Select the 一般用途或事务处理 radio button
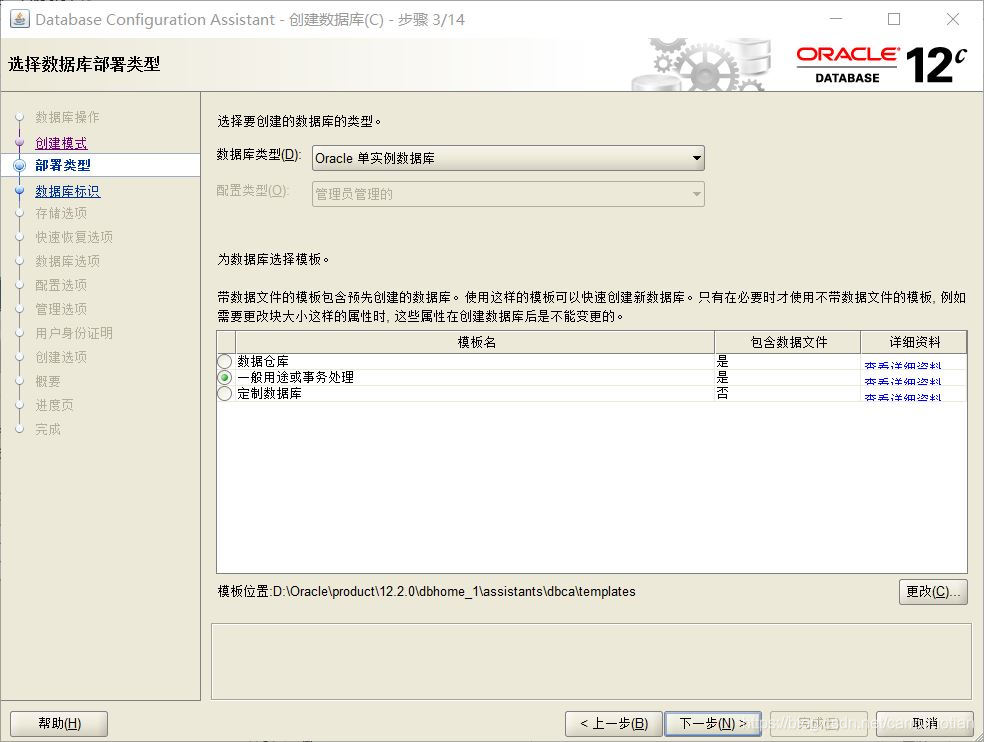 (225, 377)
